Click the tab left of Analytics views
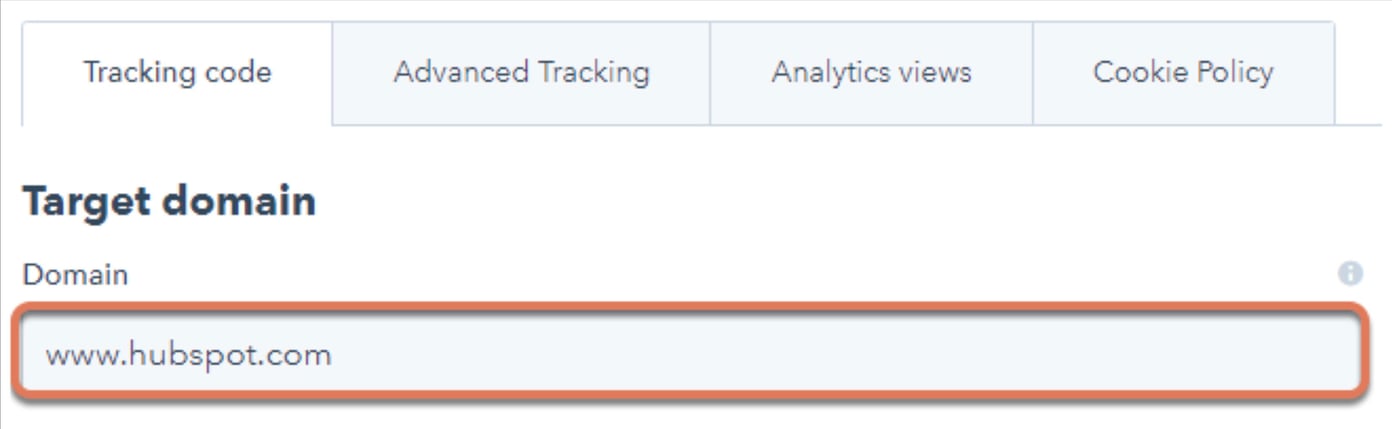The image size is (1392, 429). (521, 73)
